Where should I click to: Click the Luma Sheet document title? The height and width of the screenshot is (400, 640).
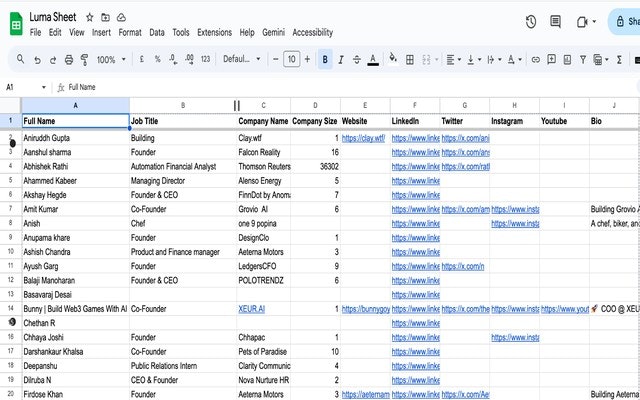[x=53, y=17]
